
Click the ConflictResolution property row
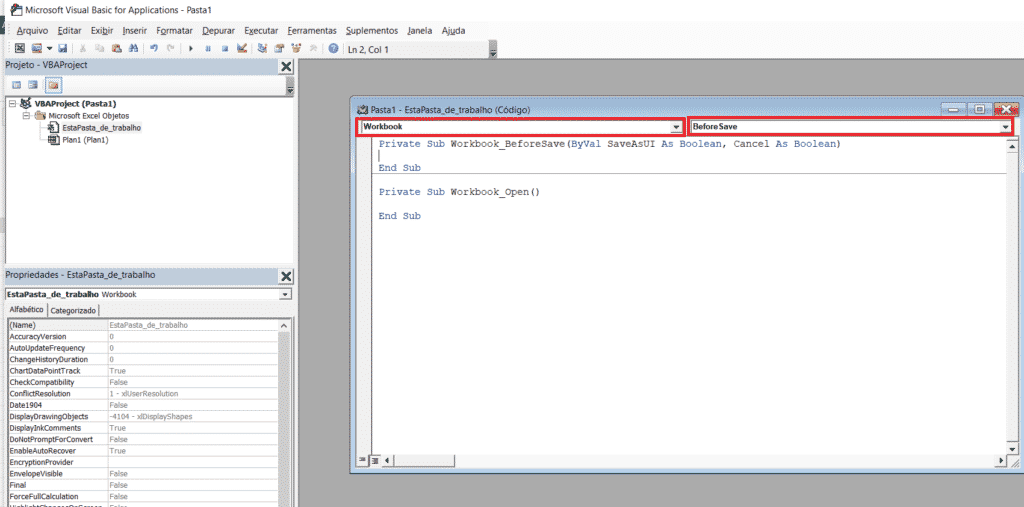coord(142,394)
